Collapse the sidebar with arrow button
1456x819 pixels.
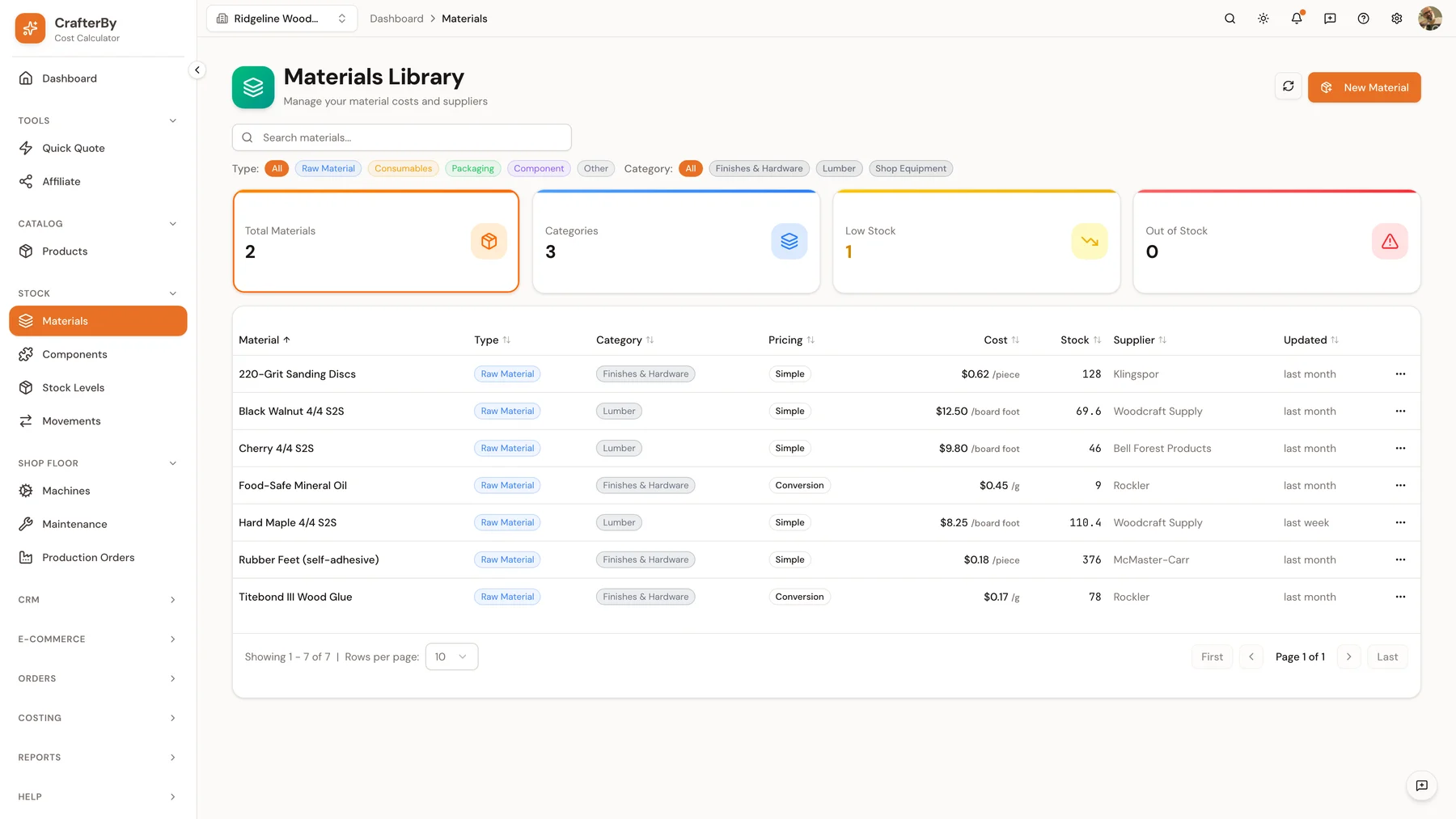(x=197, y=70)
